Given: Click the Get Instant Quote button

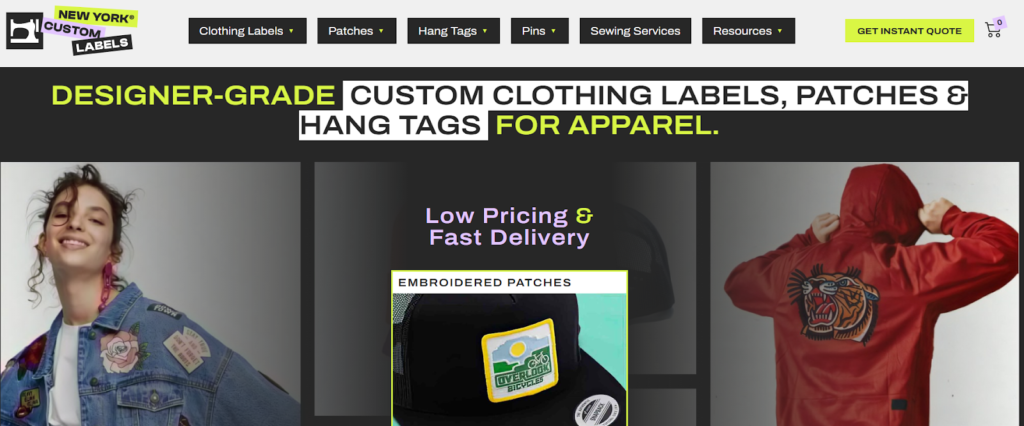Looking at the screenshot, I should pyautogui.click(x=909, y=31).
